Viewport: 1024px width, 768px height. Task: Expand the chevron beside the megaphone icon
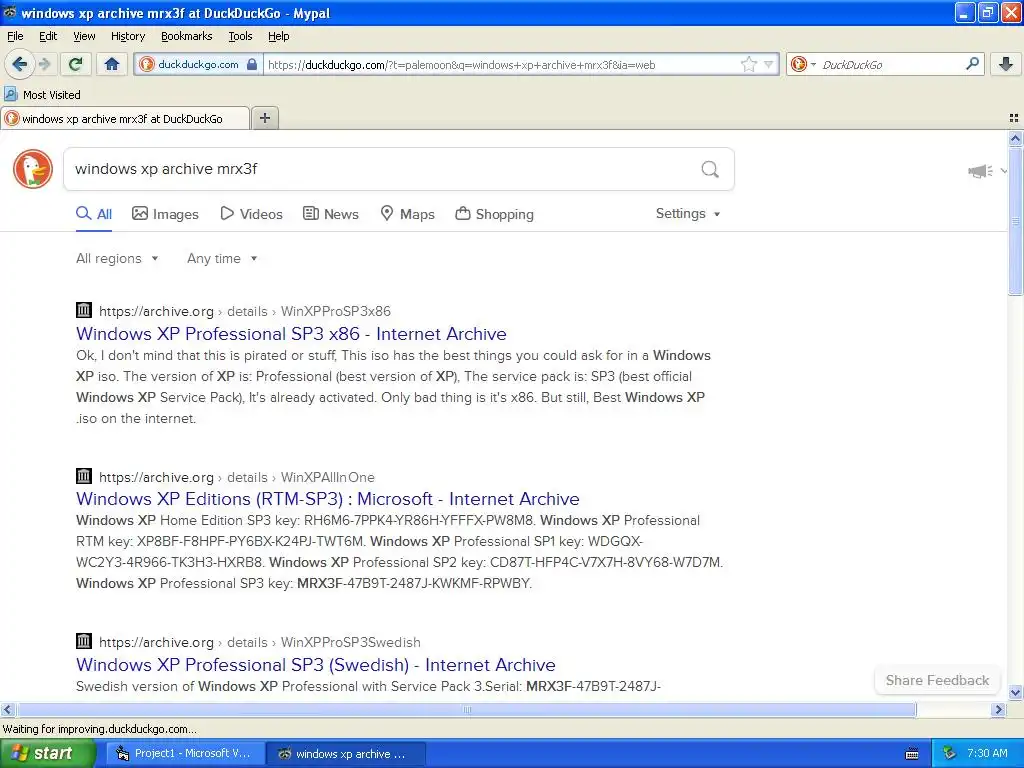(1004, 171)
